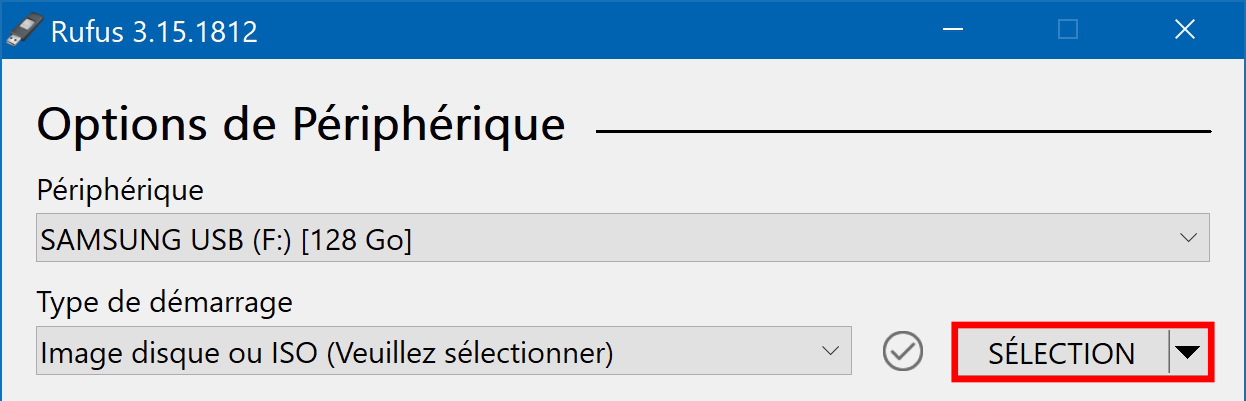Click the Rufus 3.15.1812 title text

[x=154, y=32]
